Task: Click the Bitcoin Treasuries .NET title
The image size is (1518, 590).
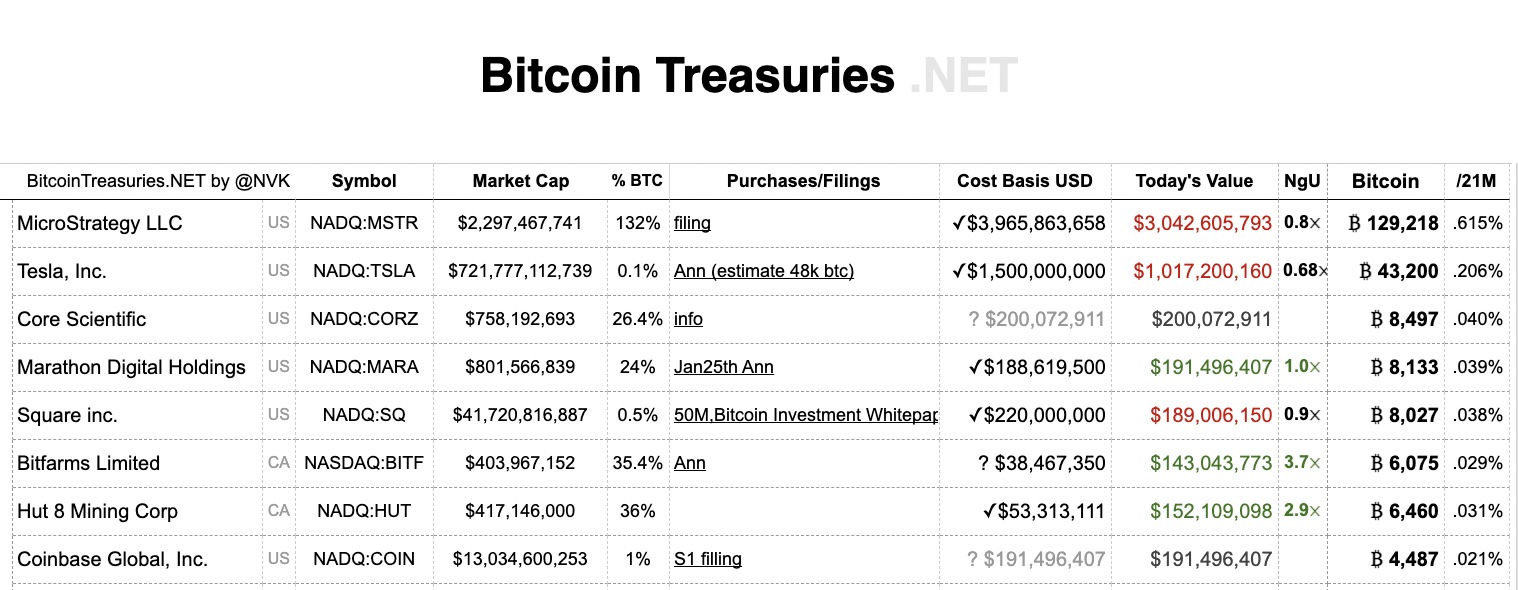Action: click(x=748, y=76)
